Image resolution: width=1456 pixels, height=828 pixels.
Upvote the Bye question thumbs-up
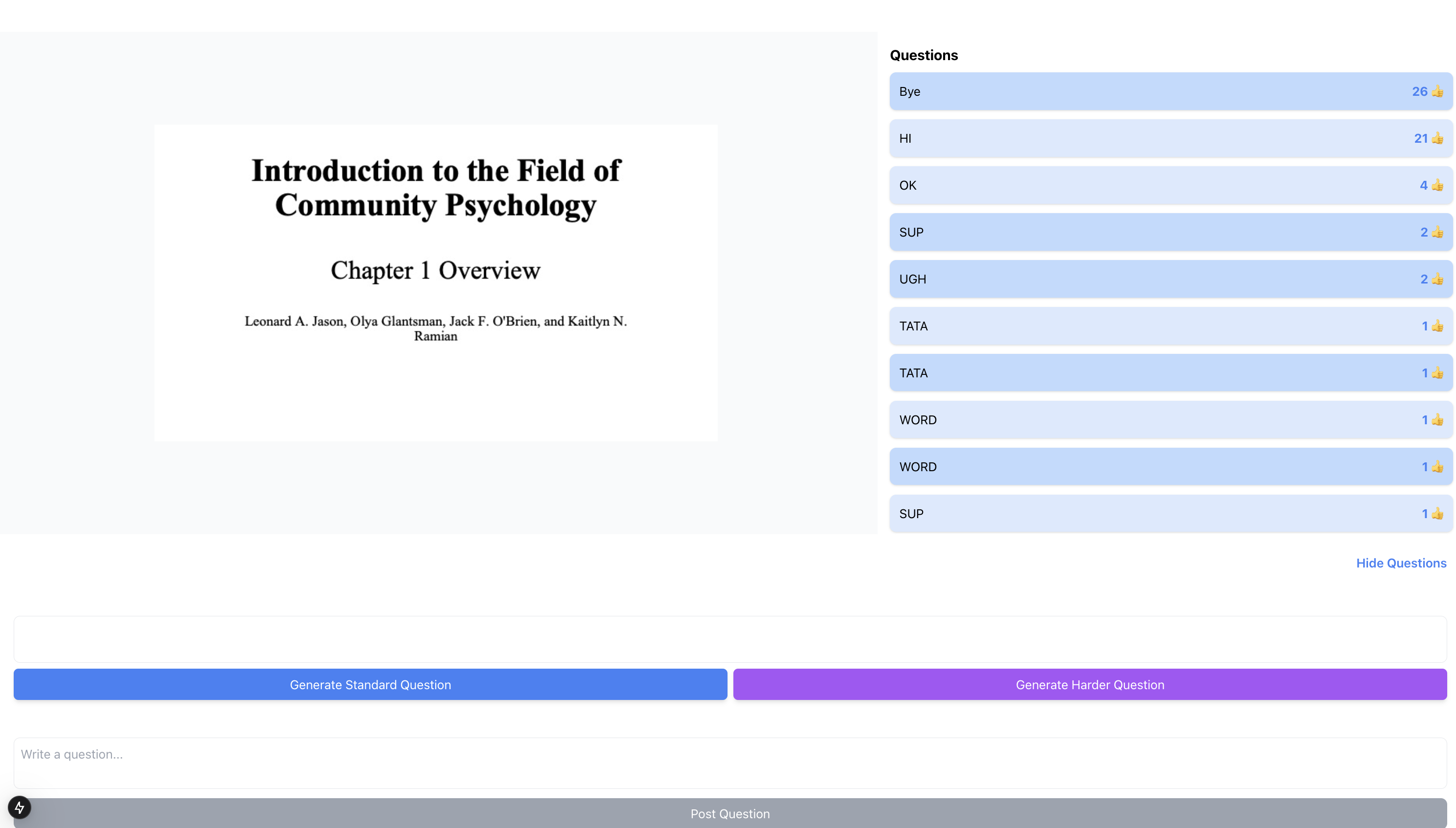tap(1437, 91)
